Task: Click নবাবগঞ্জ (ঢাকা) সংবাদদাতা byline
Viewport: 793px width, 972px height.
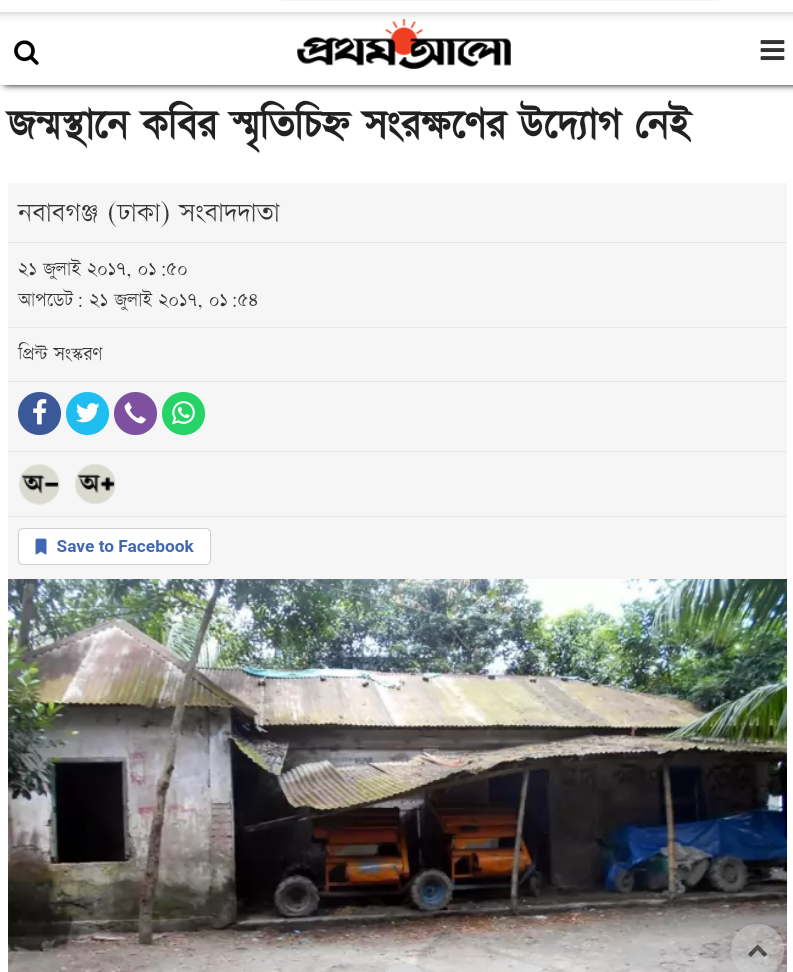Action: point(148,213)
